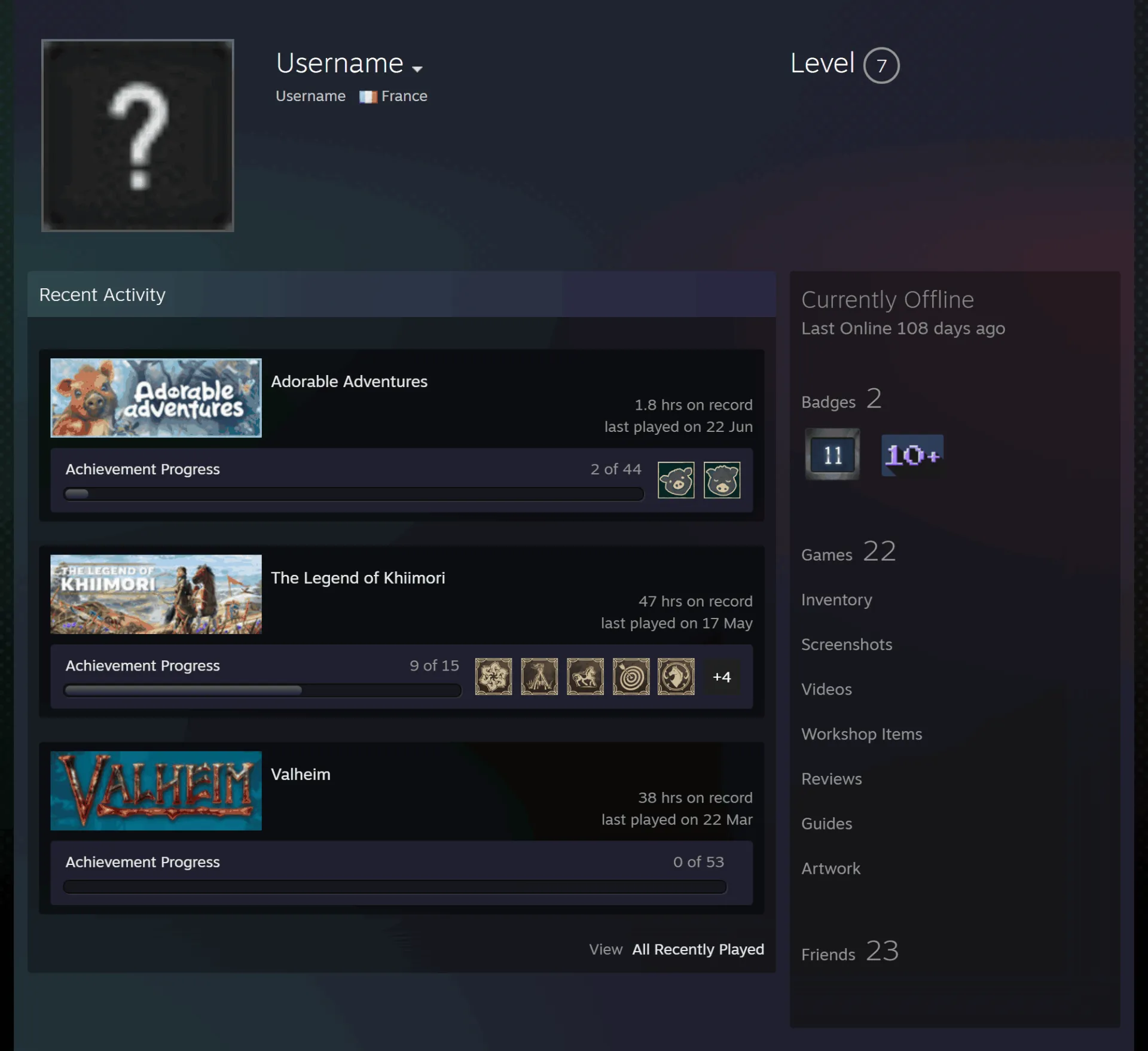Open the Videos section

coord(826,689)
